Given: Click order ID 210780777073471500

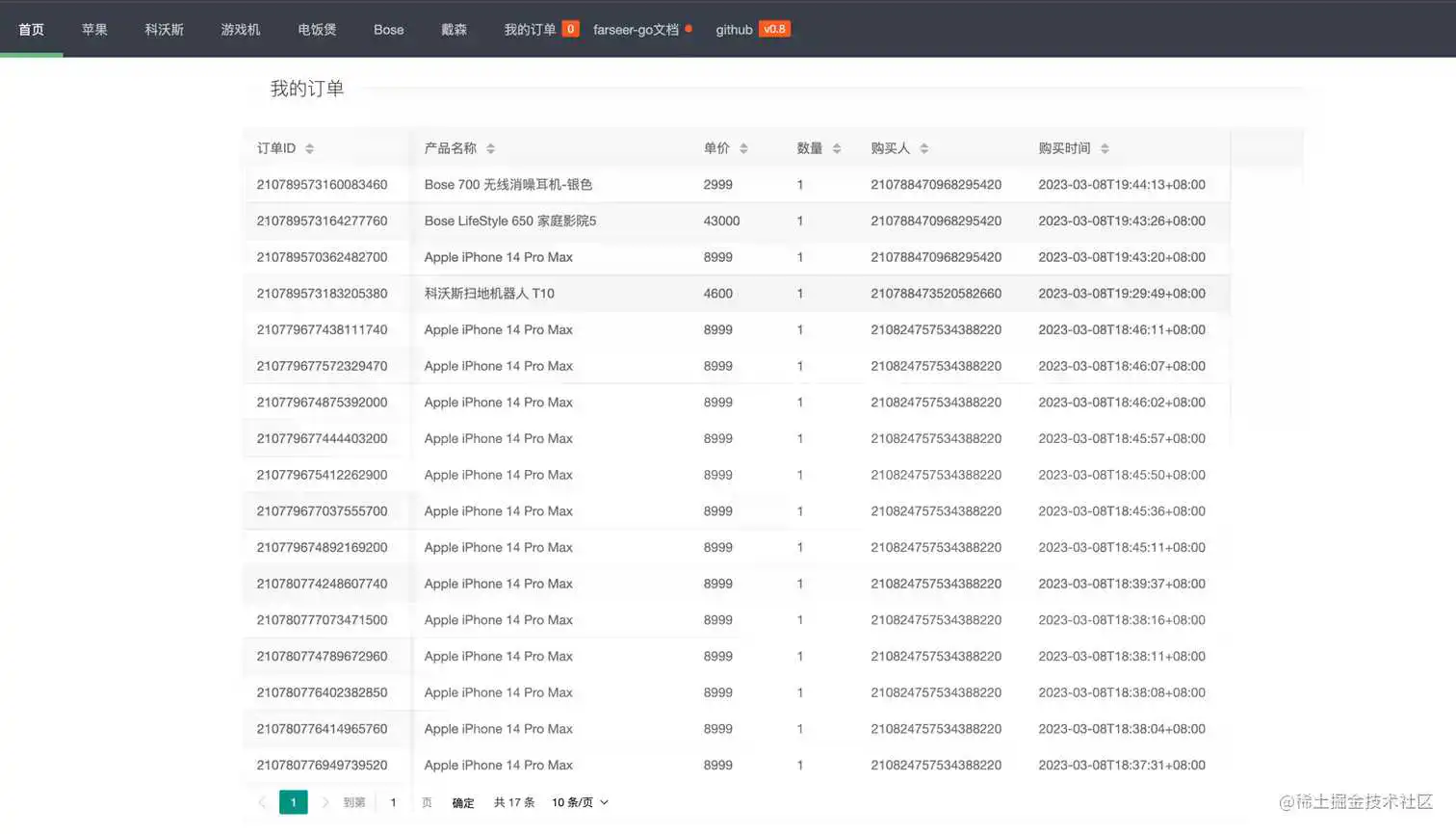Looking at the screenshot, I should click(x=322, y=620).
